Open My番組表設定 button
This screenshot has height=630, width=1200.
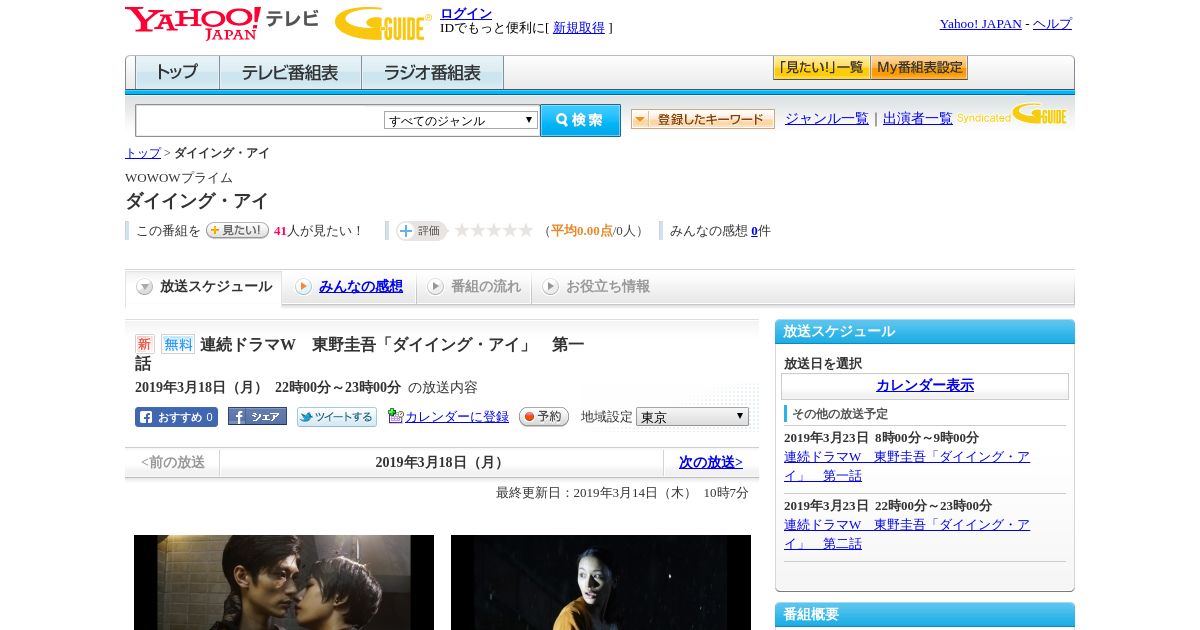(919, 68)
